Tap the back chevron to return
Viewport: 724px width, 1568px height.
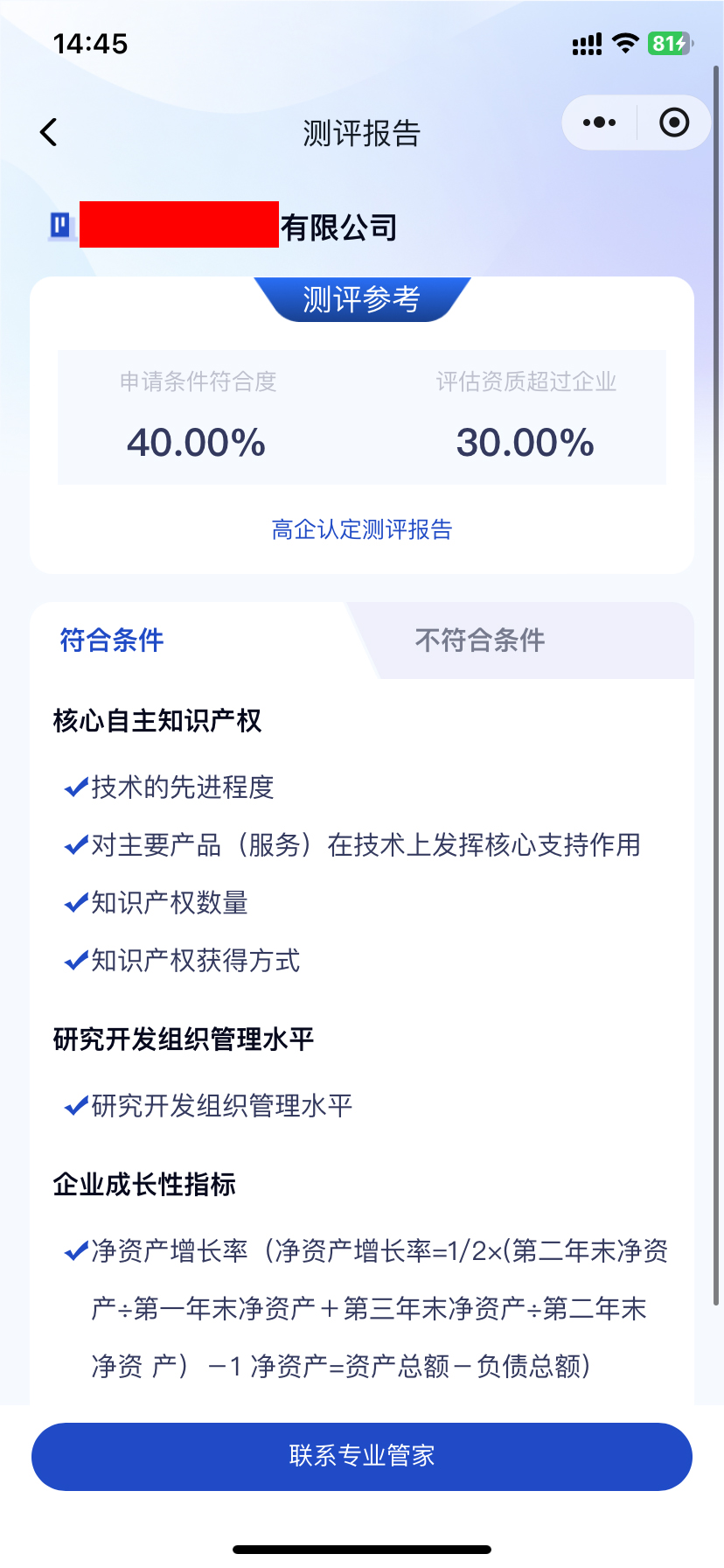[48, 132]
